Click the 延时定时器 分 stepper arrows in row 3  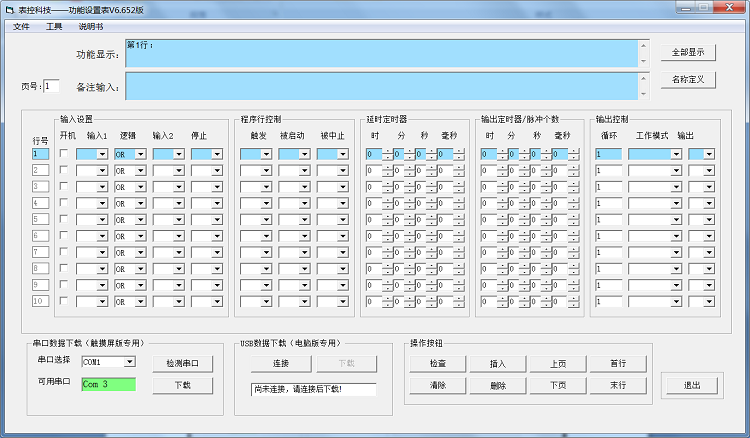pos(409,187)
